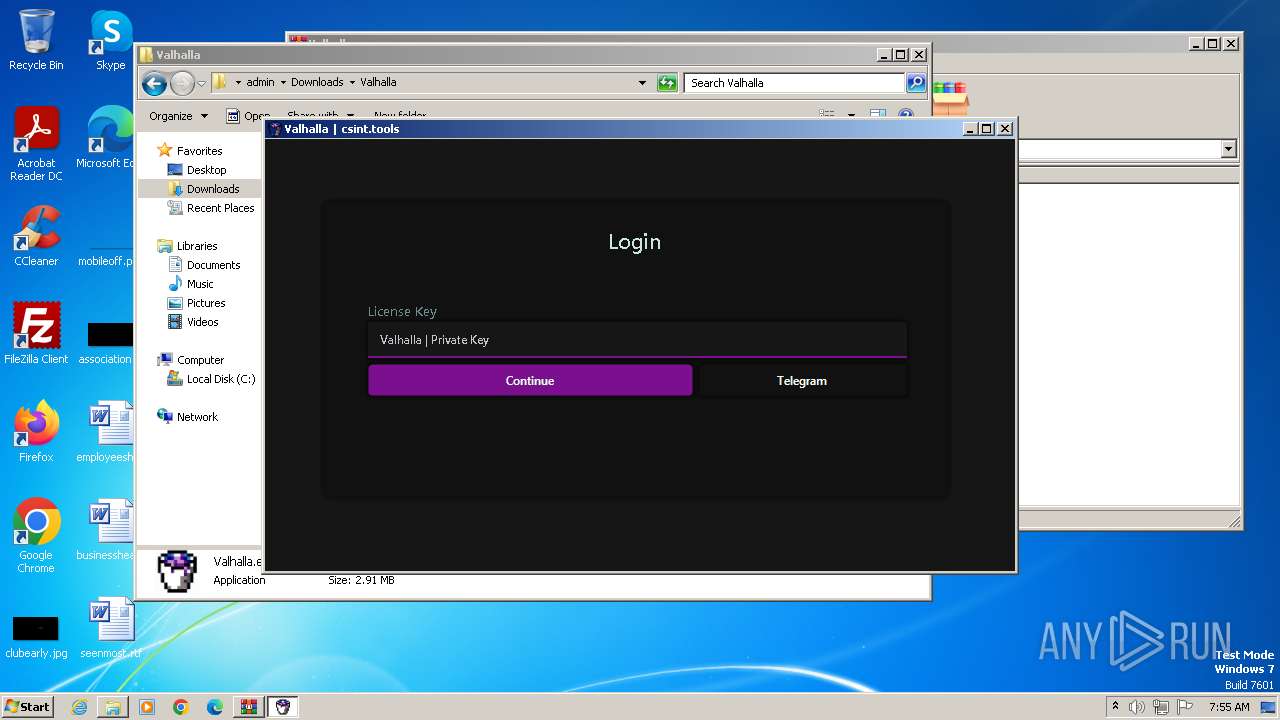This screenshot has height=720, width=1280.
Task: Open dropdown in background WinRAR window
Action: coord(1228,149)
